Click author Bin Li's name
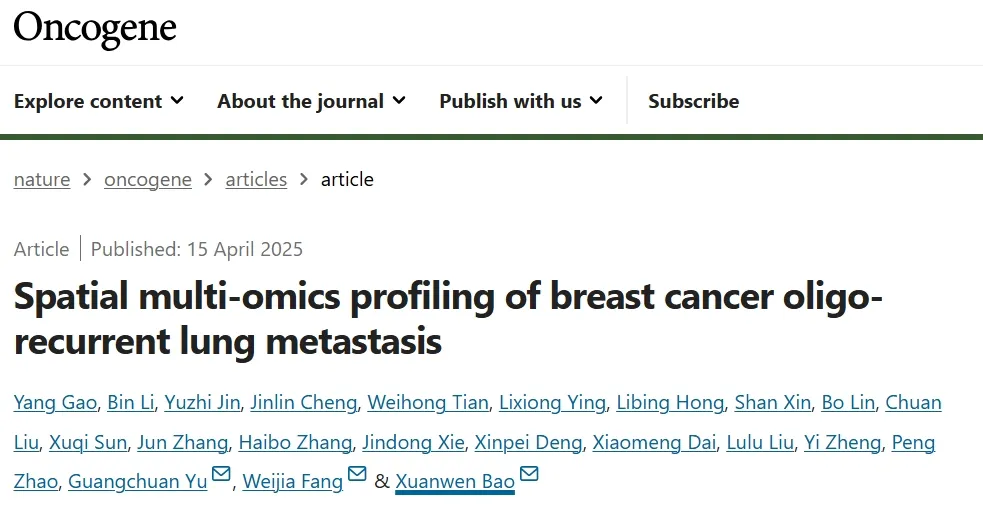 [132, 403]
